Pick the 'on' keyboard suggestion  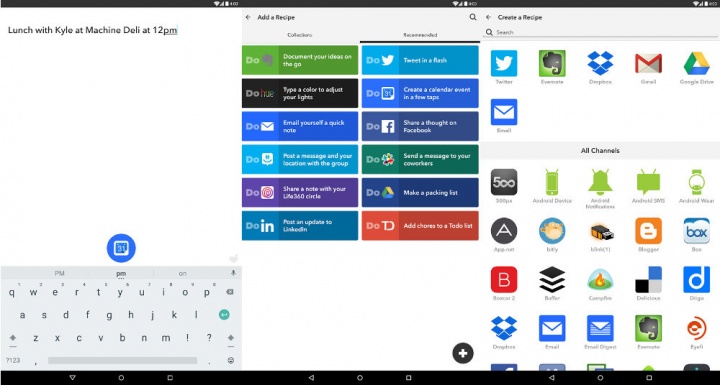pos(182,273)
